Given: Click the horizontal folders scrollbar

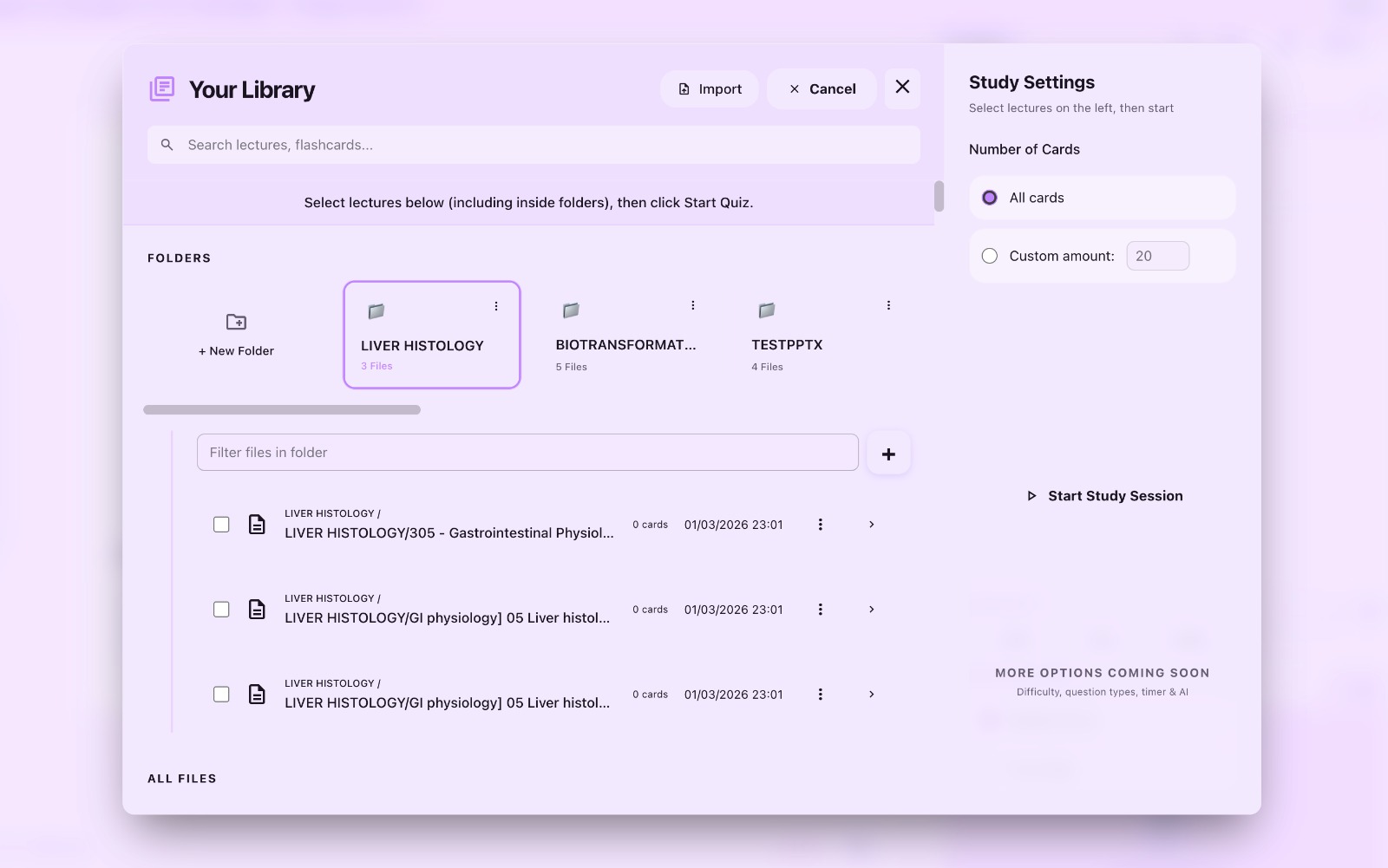Looking at the screenshot, I should pos(282,410).
